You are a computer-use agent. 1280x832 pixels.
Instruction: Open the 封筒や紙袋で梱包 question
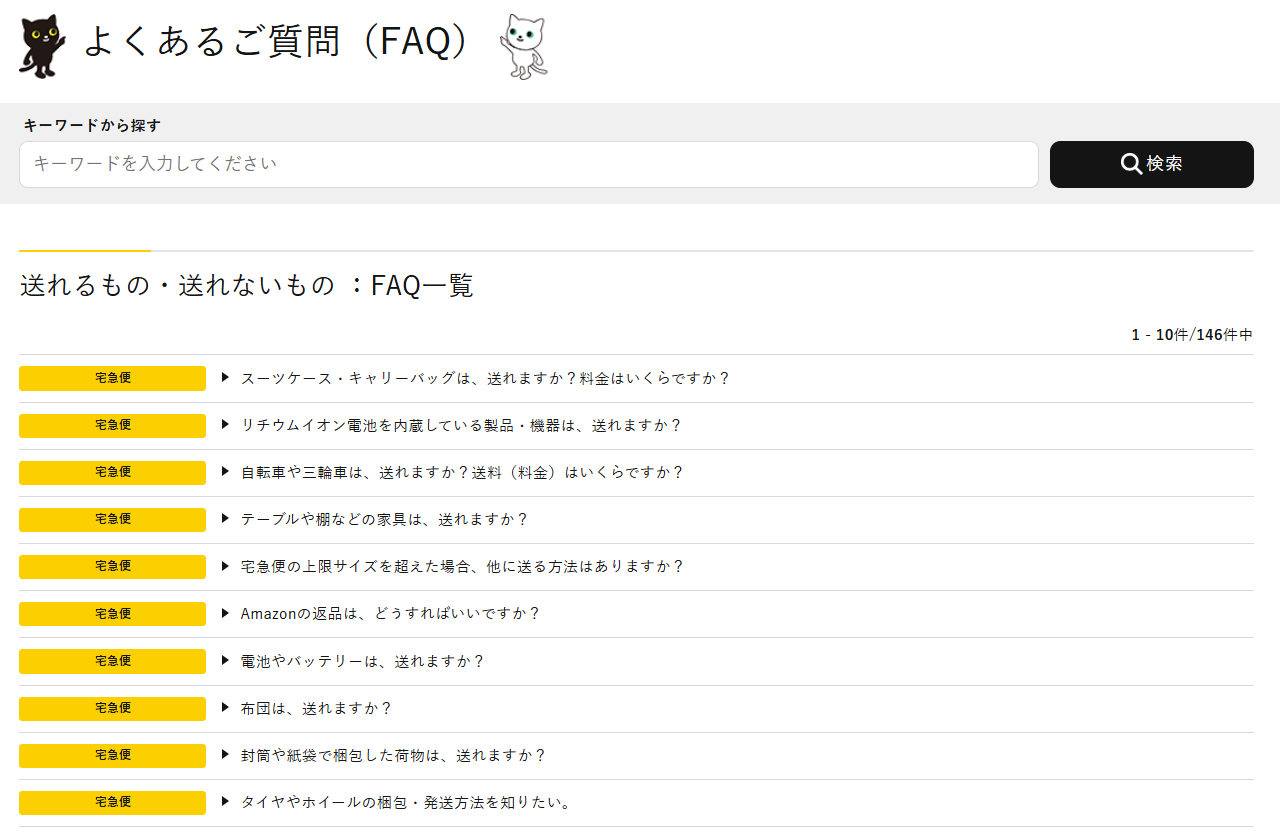click(x=393, y=755)
